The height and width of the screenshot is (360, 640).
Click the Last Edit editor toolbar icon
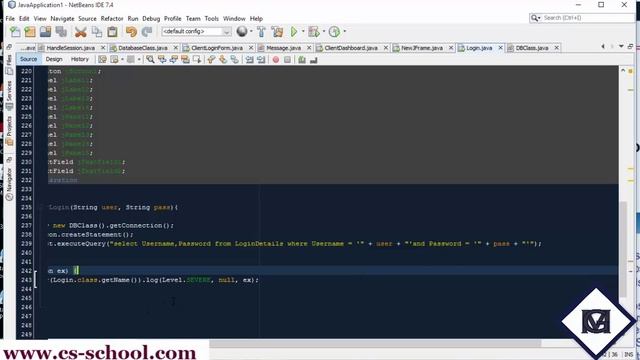[102, 60]
